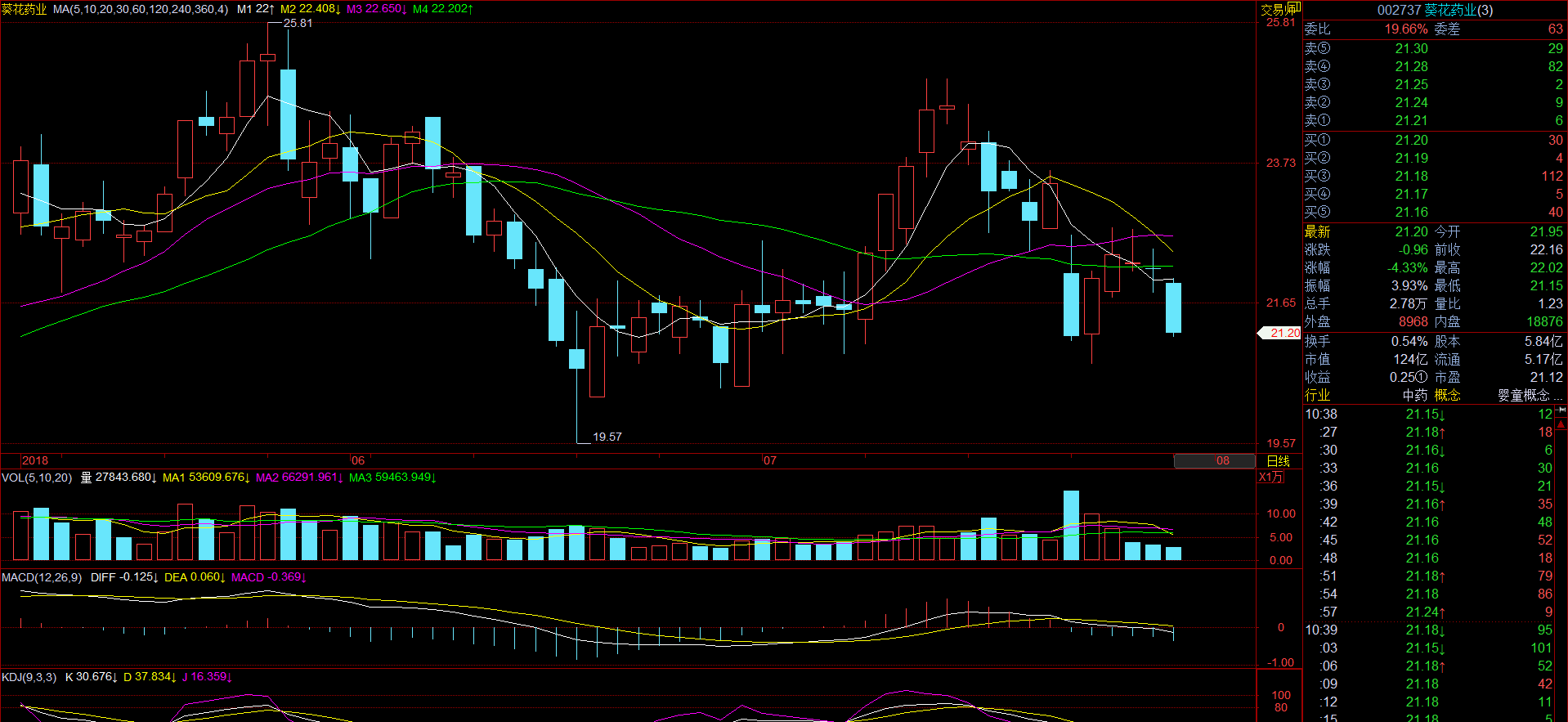Image resolution: width=1568 pixels, height=722 pixels.
Task: Click the M4 22.202 moving average value
Action: click(x=443, y=9)
